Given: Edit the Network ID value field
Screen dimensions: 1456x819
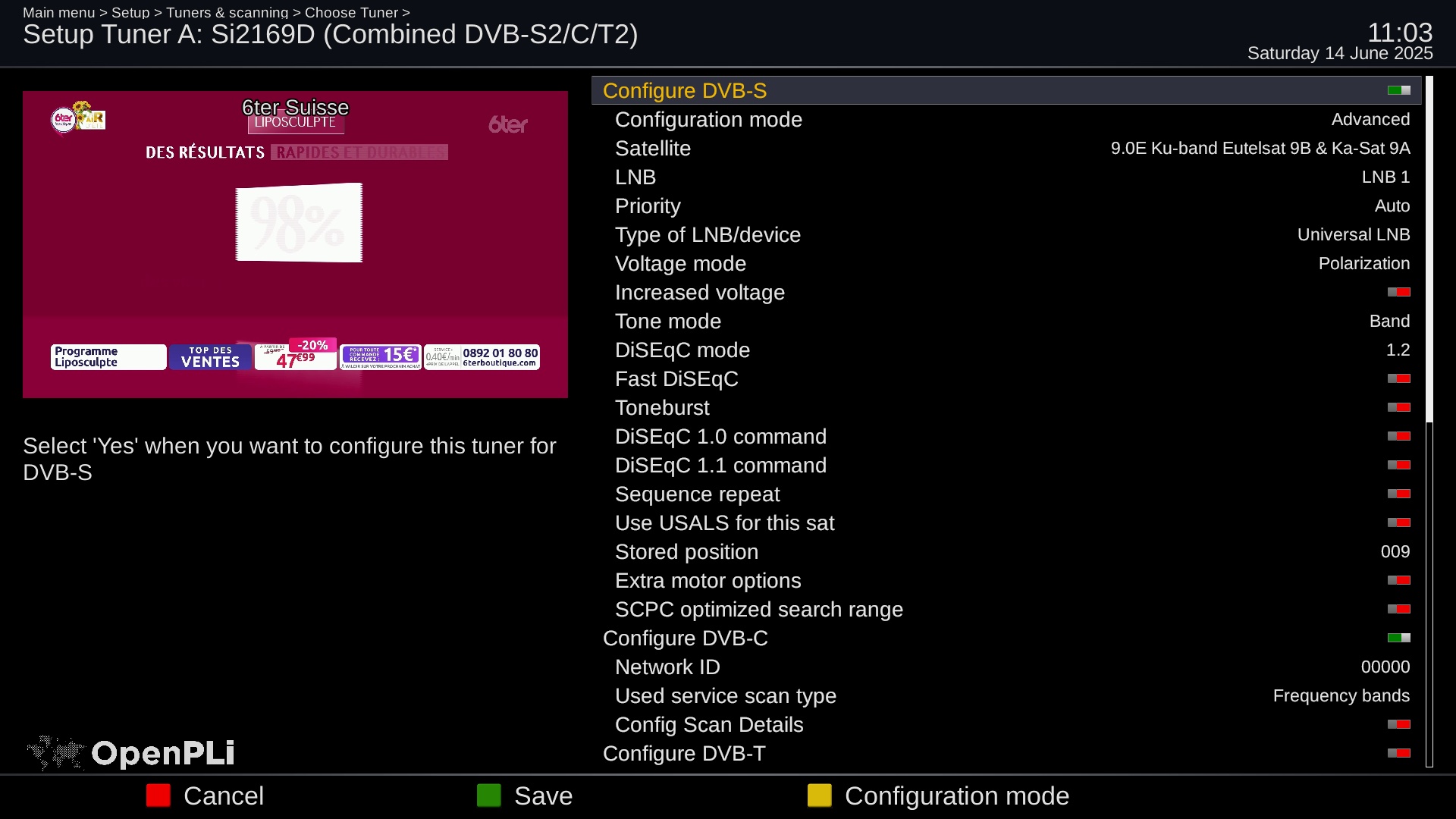Looking at the screenshot, I should click(1385, 667).
